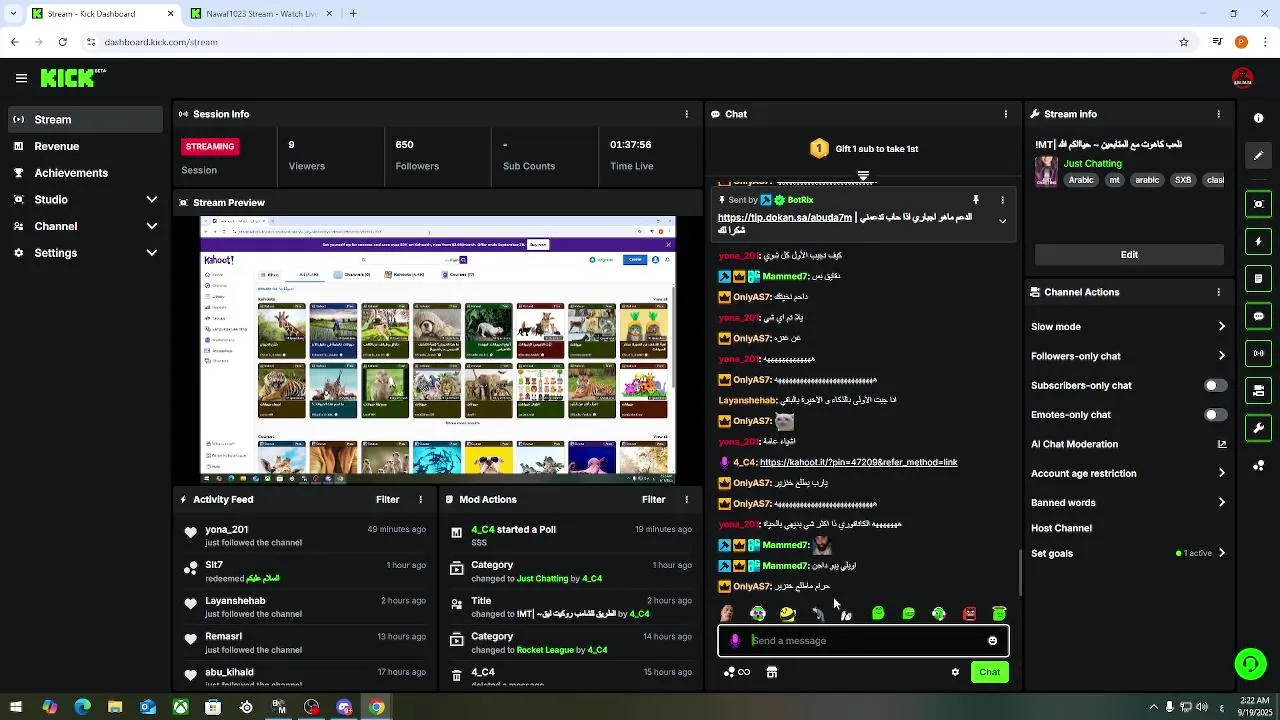
Task: Open Banned words chevron
Action: tap(1221, 503)
